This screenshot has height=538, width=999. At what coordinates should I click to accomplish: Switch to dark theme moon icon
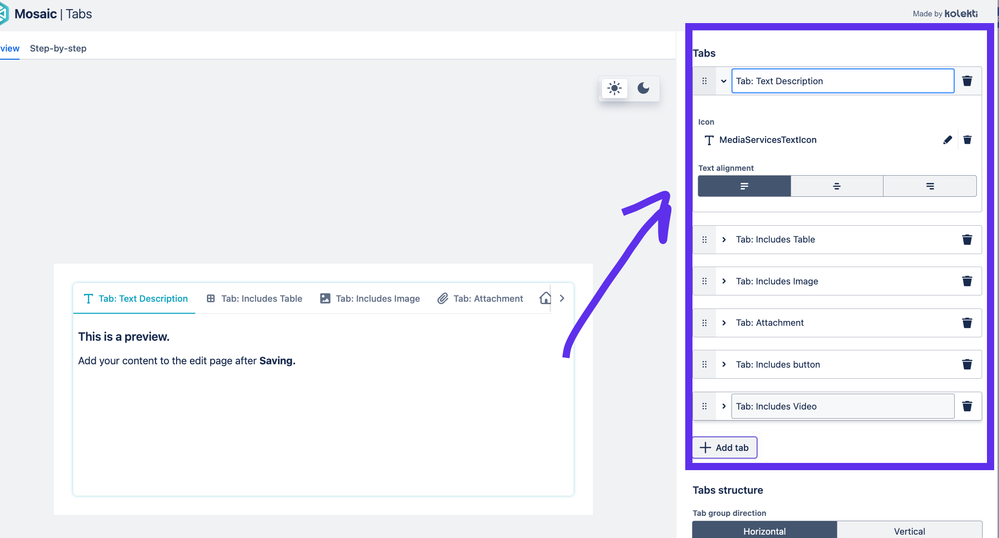click(643, 88)
